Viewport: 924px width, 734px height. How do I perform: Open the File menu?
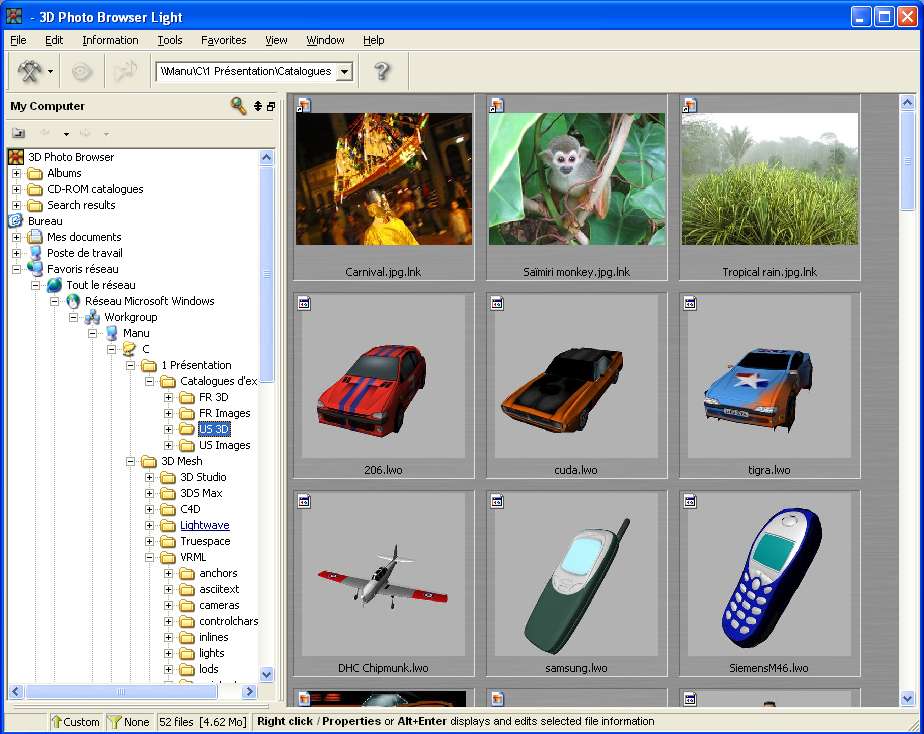[18, 40]
